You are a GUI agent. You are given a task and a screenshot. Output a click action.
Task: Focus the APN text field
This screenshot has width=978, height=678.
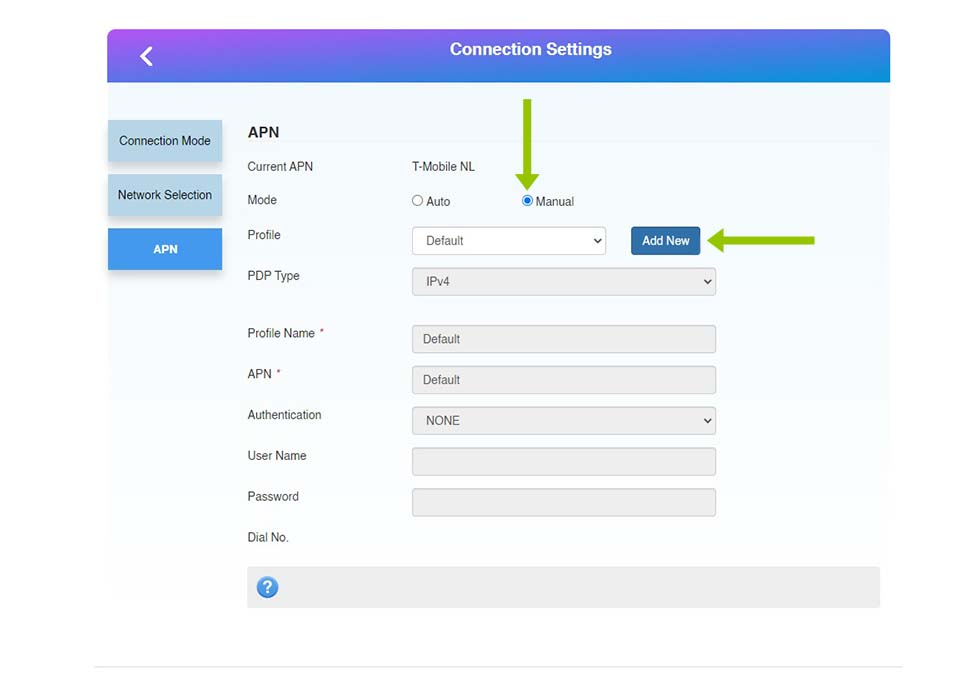[x=563, y=380]
